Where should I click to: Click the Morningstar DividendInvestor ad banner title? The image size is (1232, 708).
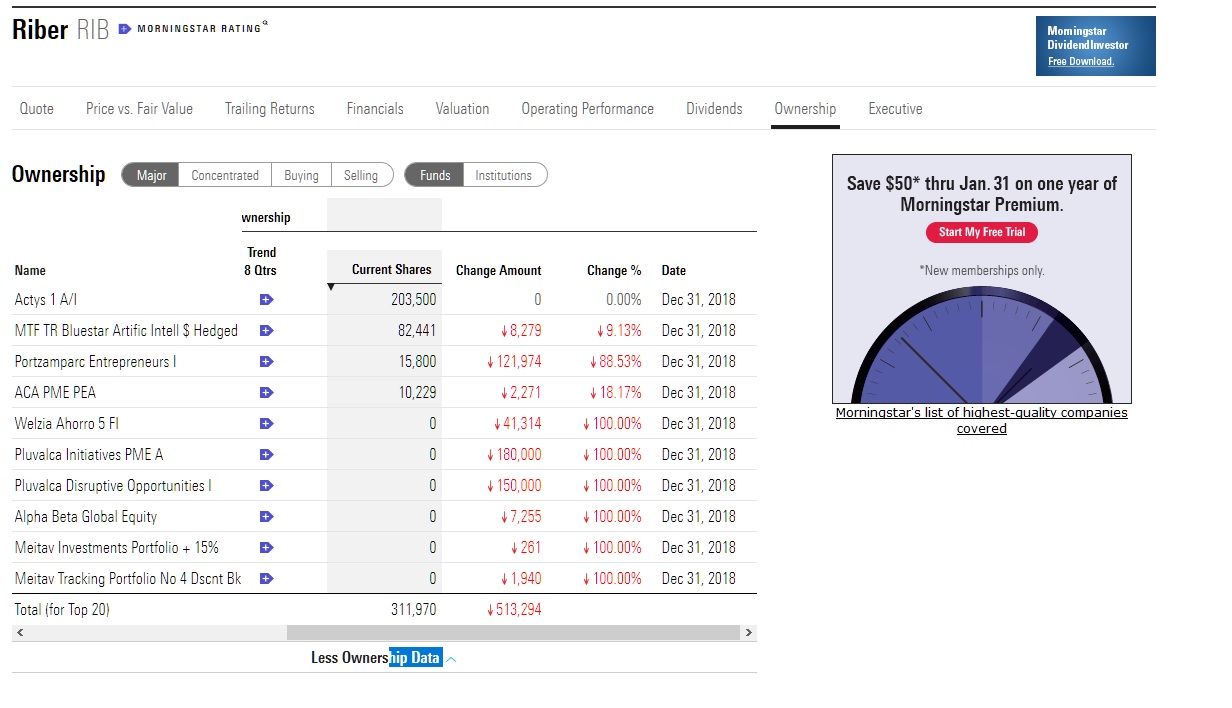[x=1088, y=38]
